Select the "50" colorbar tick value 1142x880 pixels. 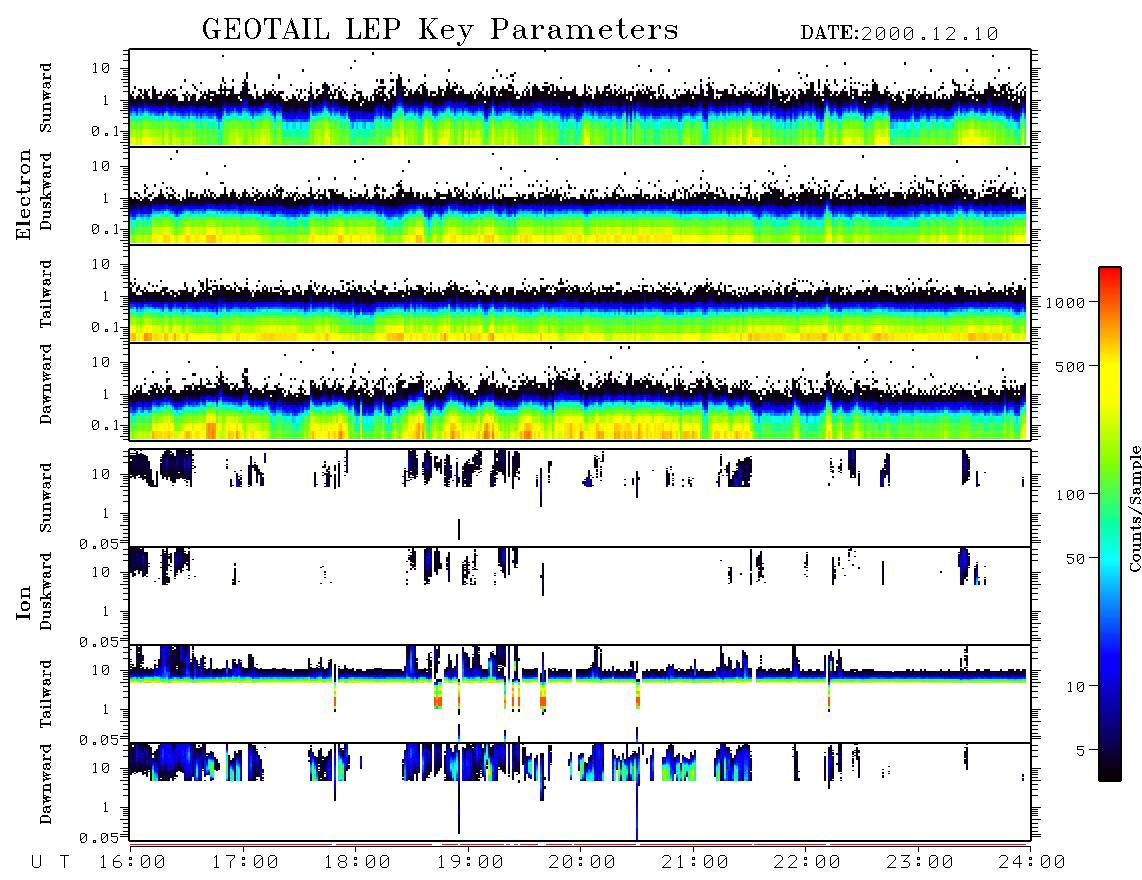click(1075, 559)
